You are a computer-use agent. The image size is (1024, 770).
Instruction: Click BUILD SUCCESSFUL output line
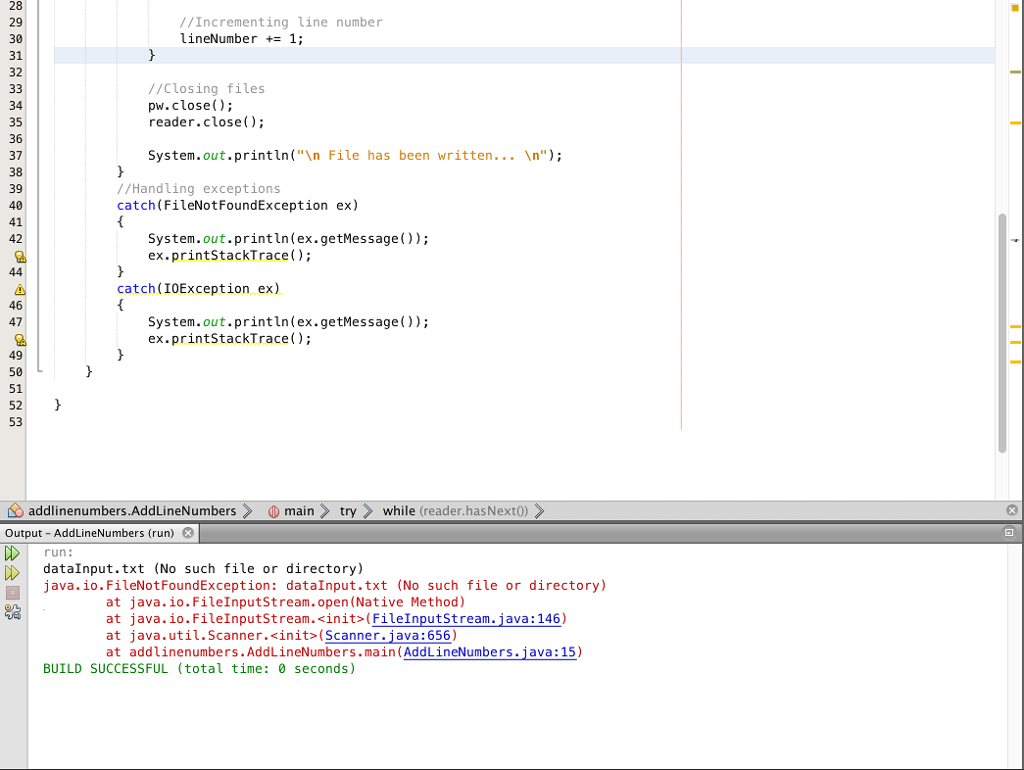[199, 669]
